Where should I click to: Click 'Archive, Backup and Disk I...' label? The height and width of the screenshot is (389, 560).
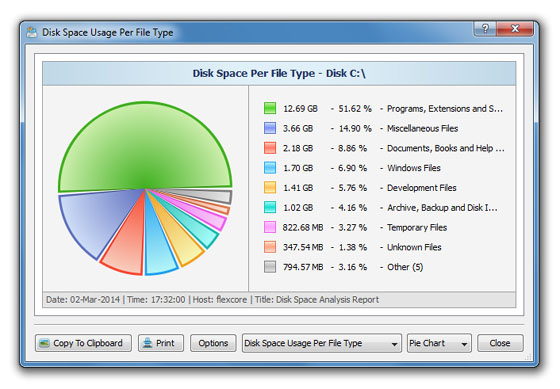[442, 208]
